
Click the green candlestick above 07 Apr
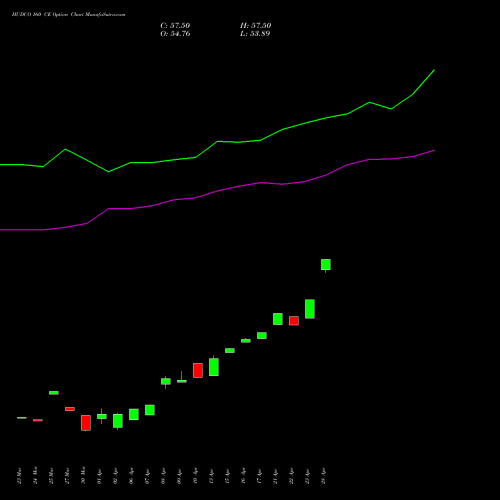coord(150,410)
